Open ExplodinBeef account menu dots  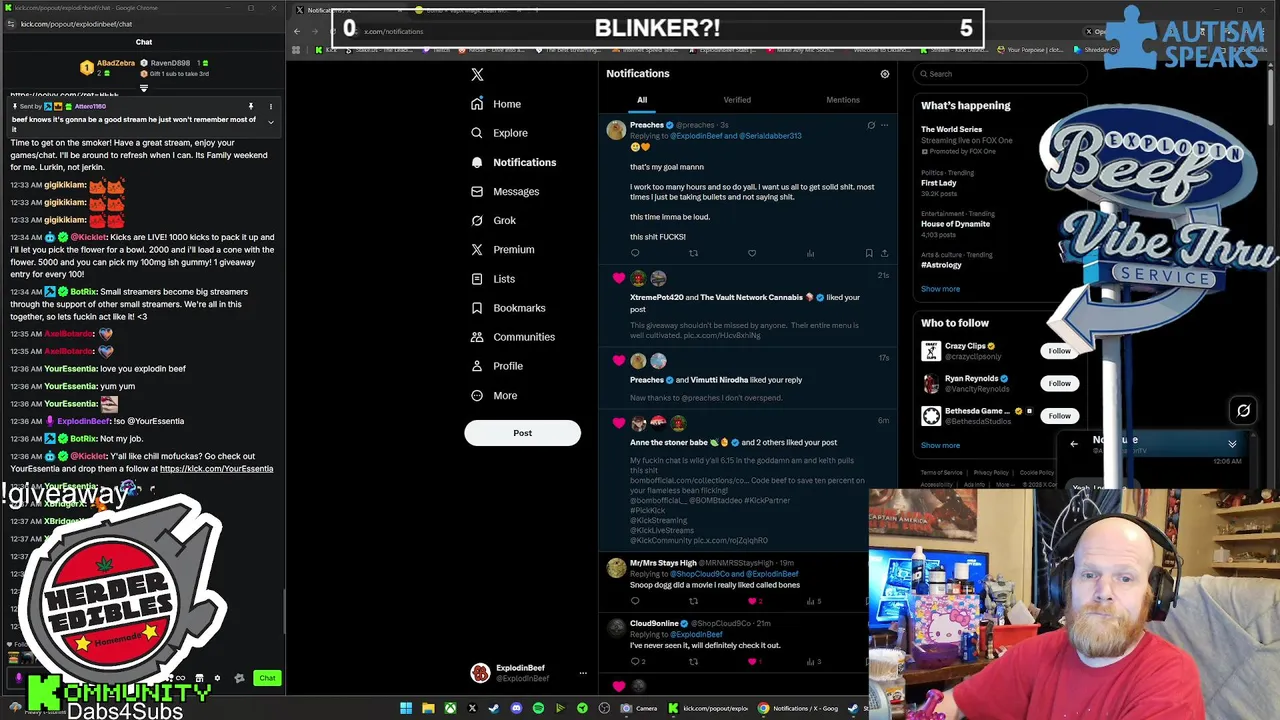(583, 673)
